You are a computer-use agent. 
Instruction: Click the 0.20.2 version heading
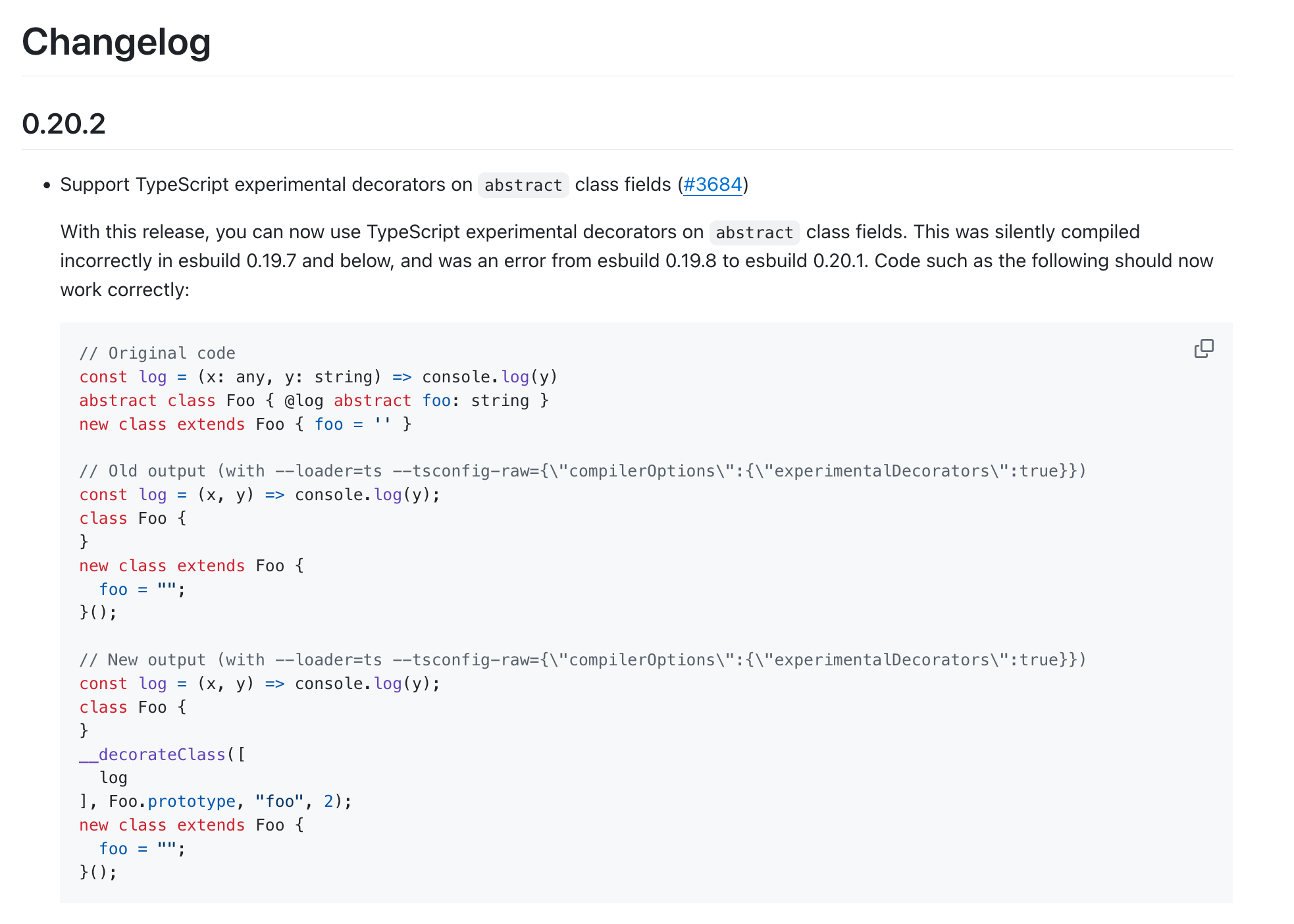(x=65, y=125)
